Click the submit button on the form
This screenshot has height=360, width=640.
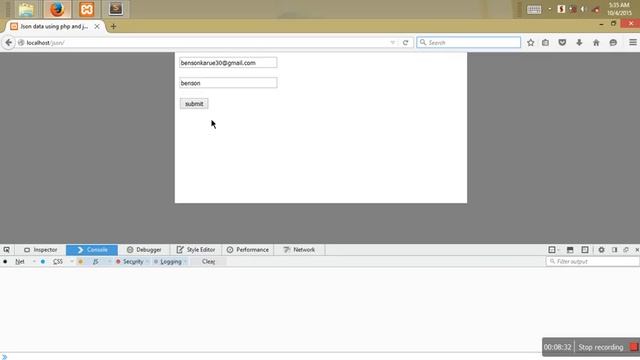pyautogui.click(x=194, y=104)
